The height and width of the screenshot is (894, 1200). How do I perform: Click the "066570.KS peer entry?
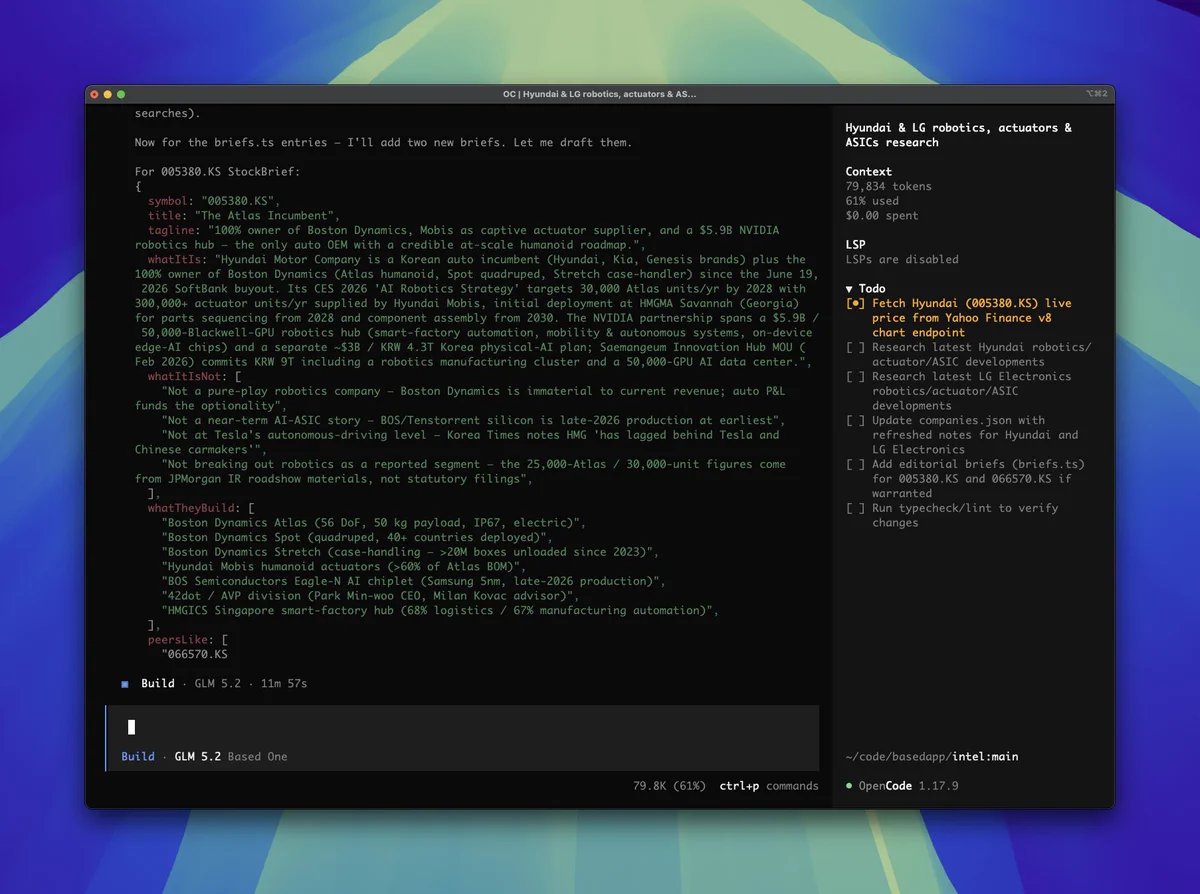(194, 655)
